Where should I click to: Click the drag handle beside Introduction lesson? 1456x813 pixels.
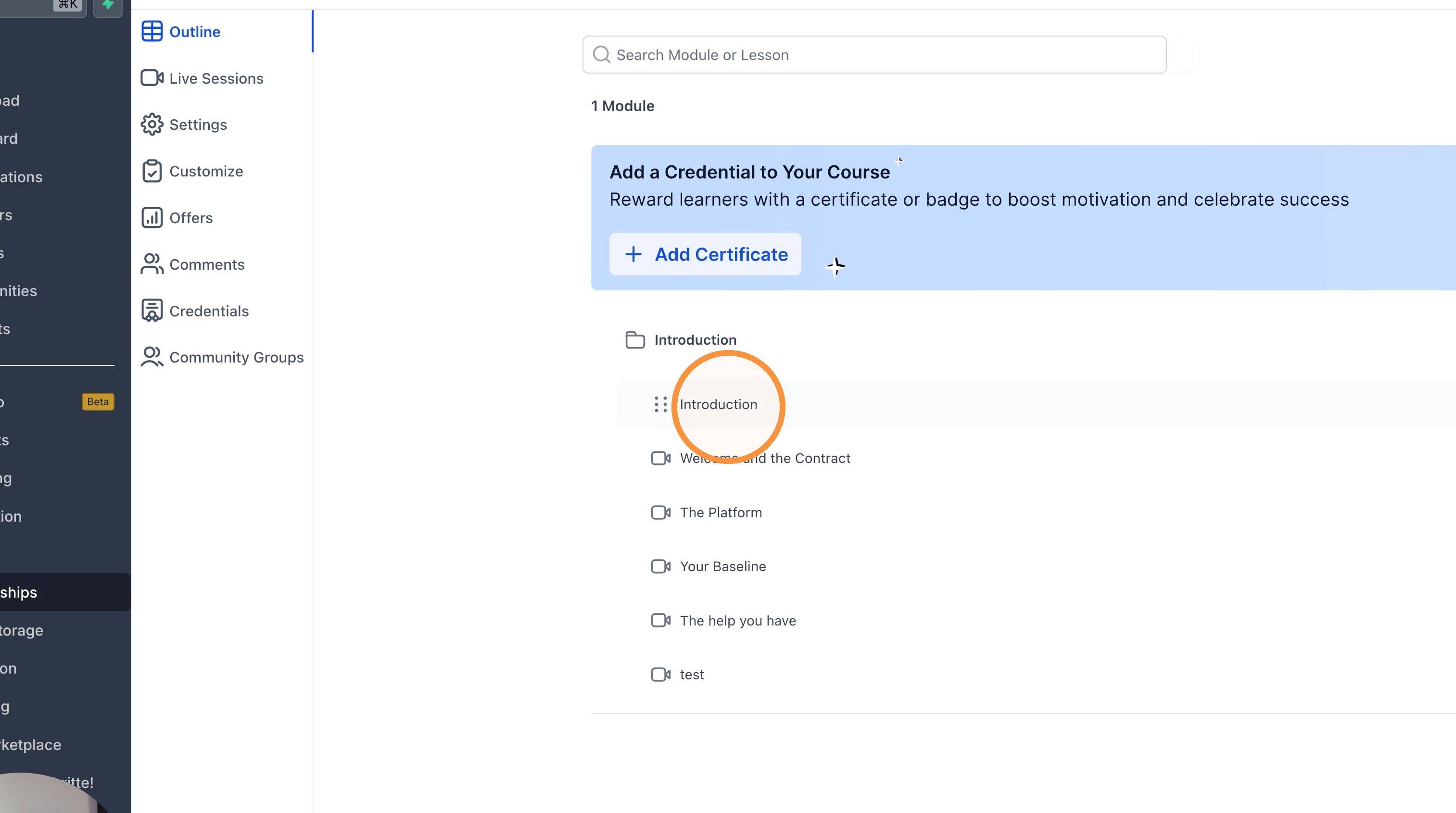click(x=660, y=404)
